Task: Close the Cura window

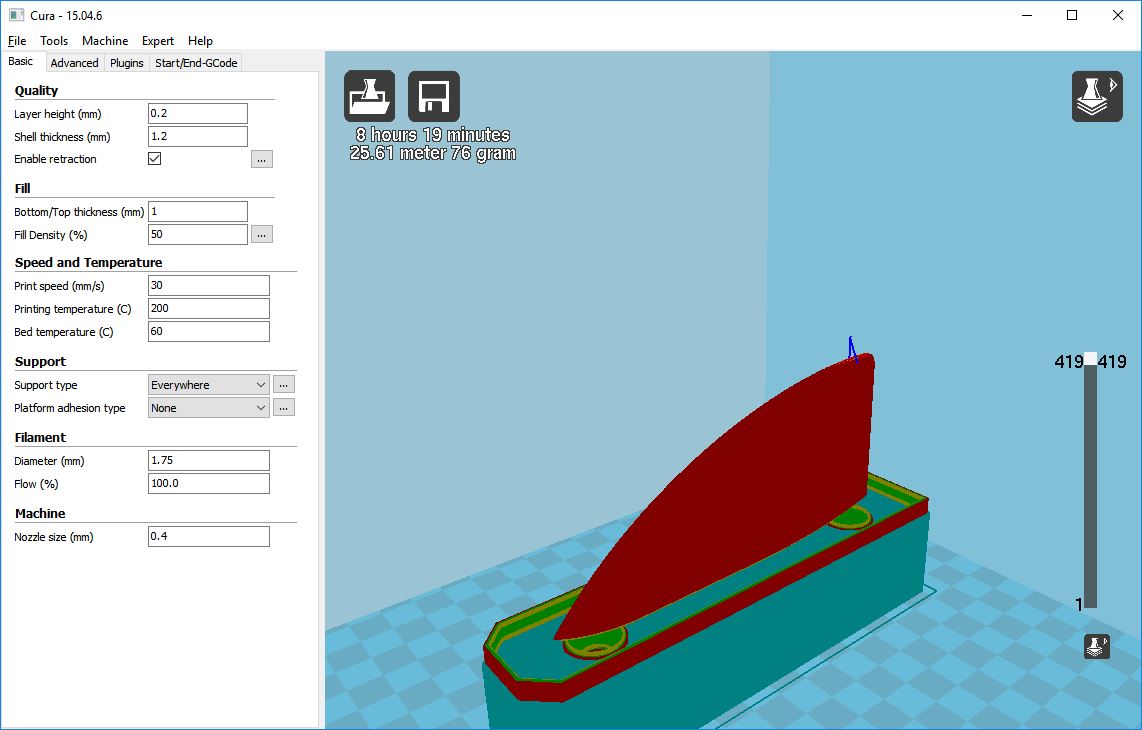Action: pyautogui.click(x=1118, y=15)
